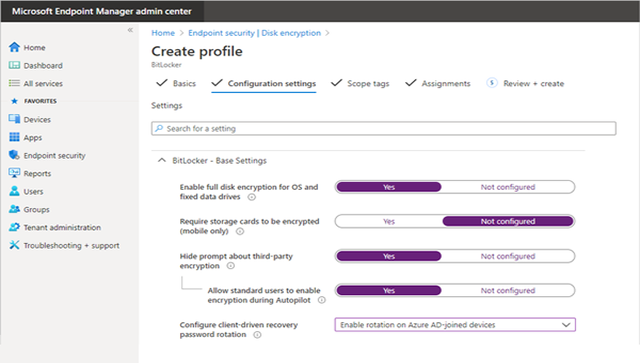Viewport: 640px width, 363px height.
Task: Select the Endpoint security shield icon
Action: tap(14, 155)
